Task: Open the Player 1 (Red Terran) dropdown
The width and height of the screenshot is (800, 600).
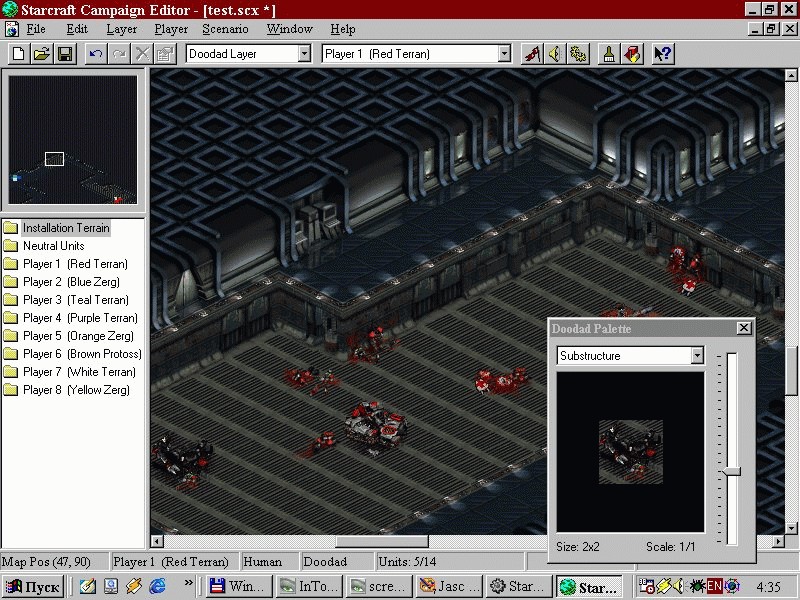Action: [504, 54]
